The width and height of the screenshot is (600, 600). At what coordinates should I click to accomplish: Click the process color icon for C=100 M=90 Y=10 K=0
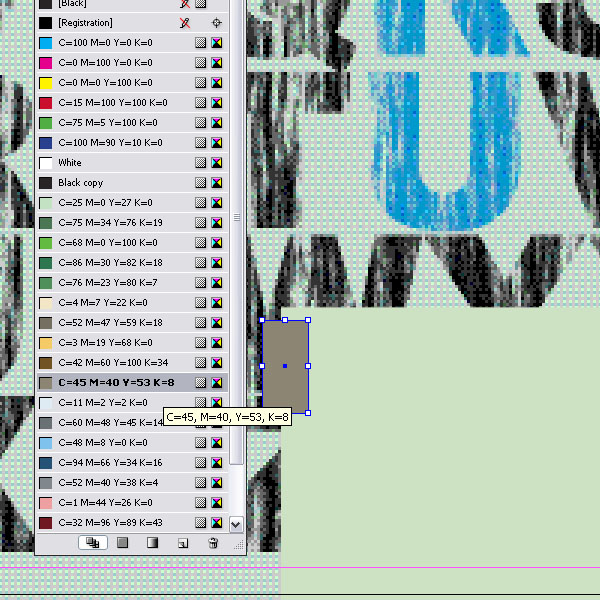pos(201,143)
